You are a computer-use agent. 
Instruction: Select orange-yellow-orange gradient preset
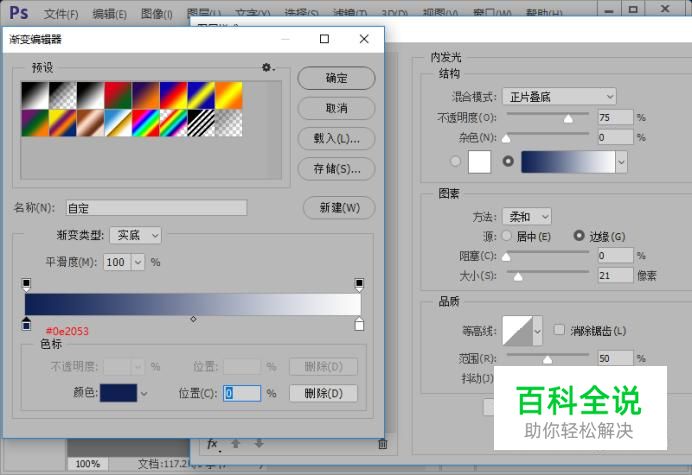[229, 95]
